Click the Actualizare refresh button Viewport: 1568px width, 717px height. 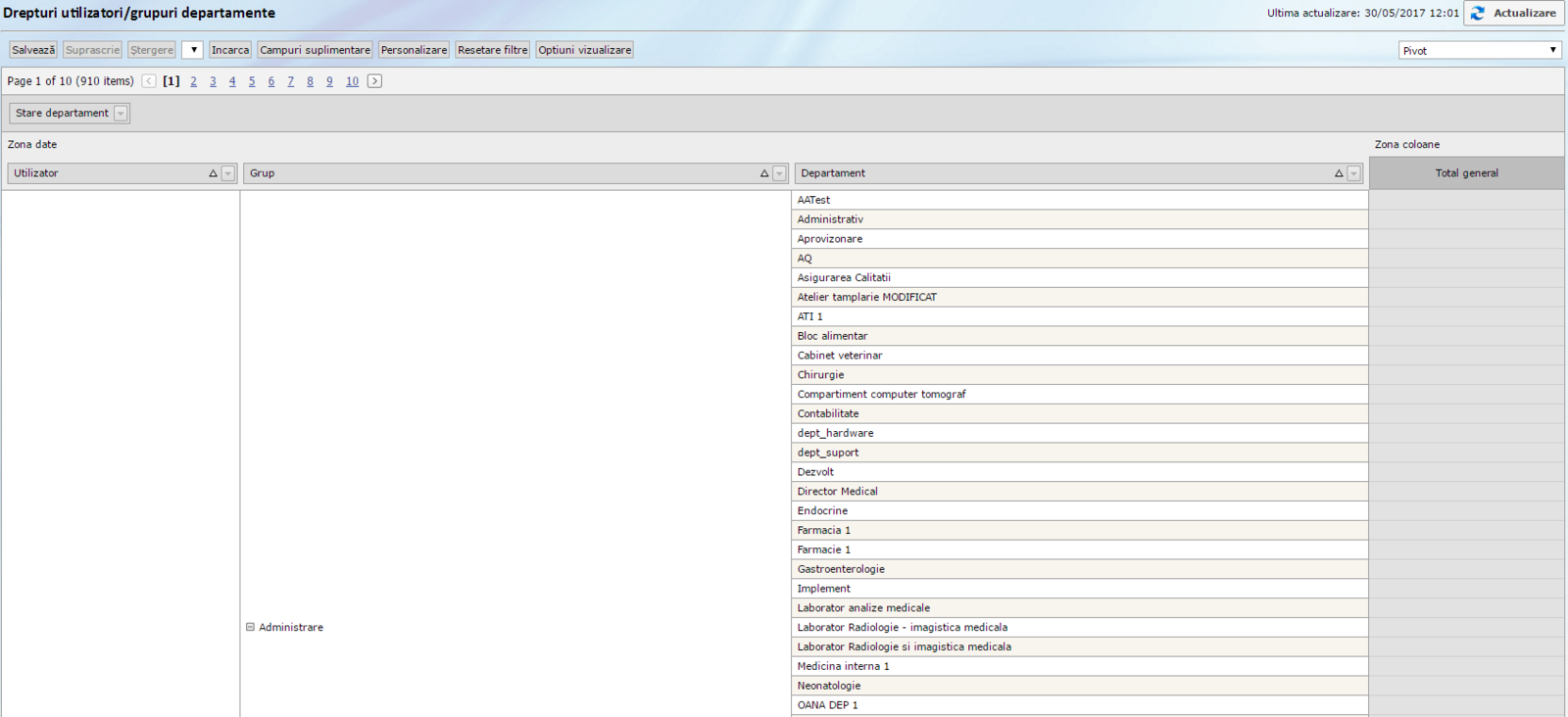(1514, 14)
